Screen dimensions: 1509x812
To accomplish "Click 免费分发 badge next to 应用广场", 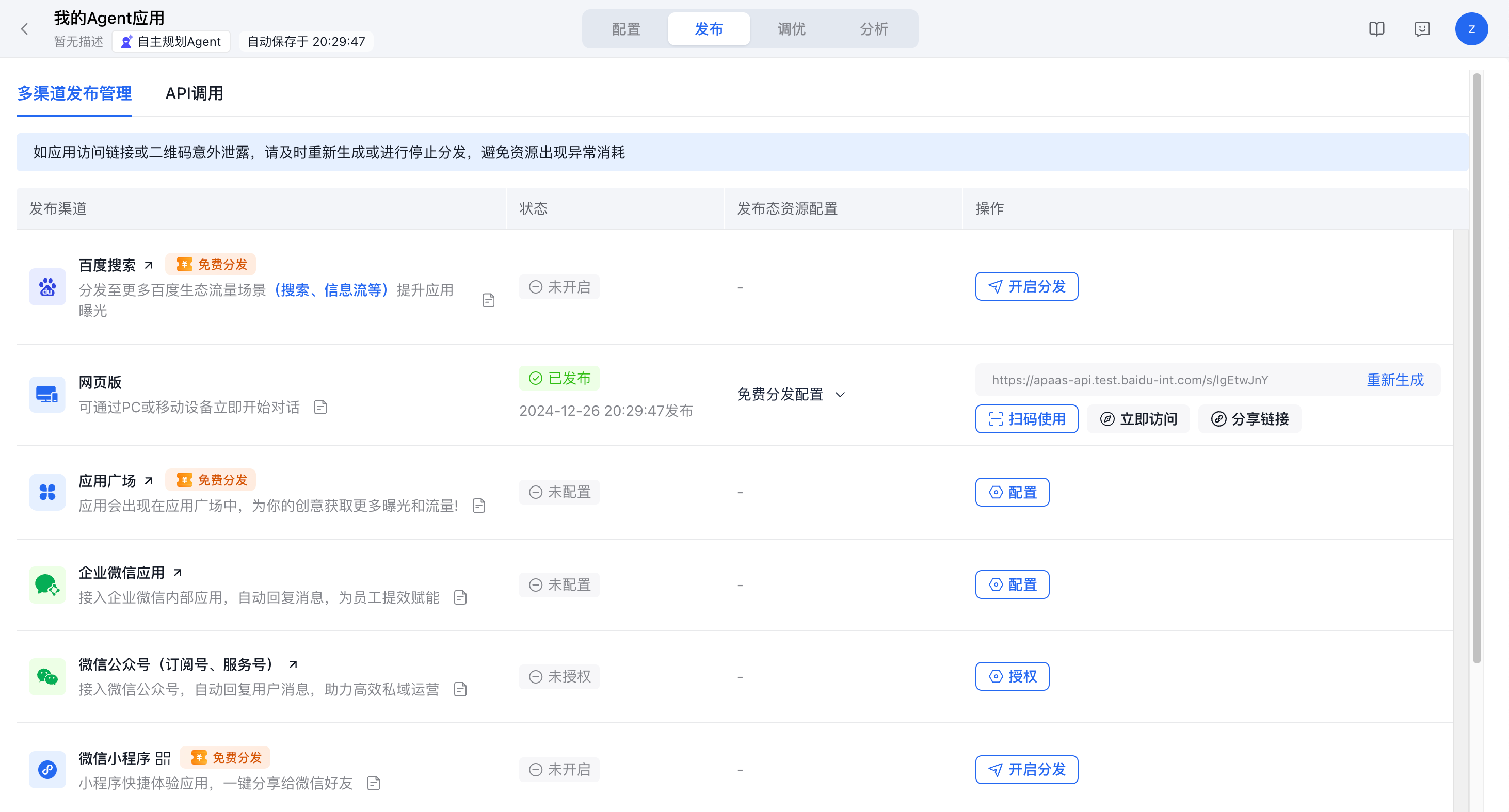I will pos(211,480).
